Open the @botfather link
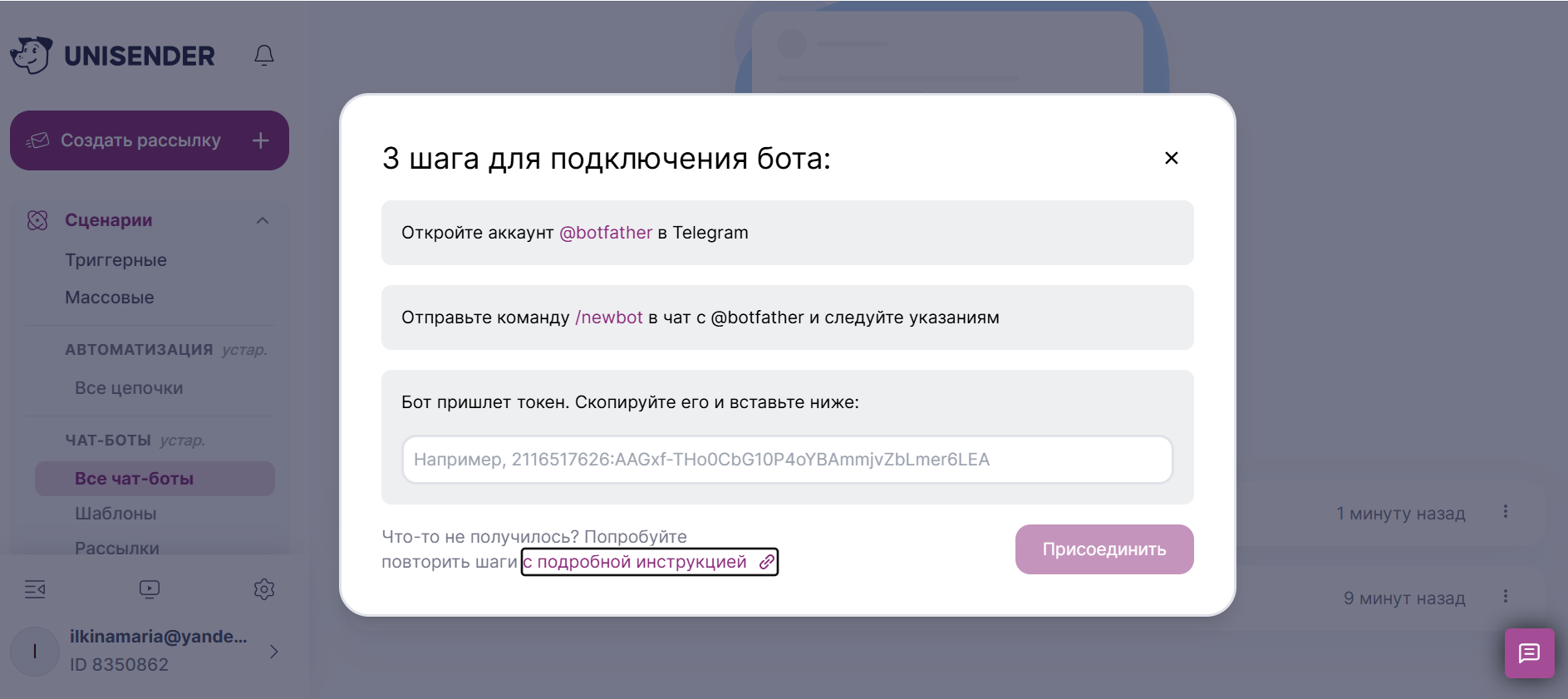Image resolution: width=1568 pixels, height=699 pixels. [606, 233]
